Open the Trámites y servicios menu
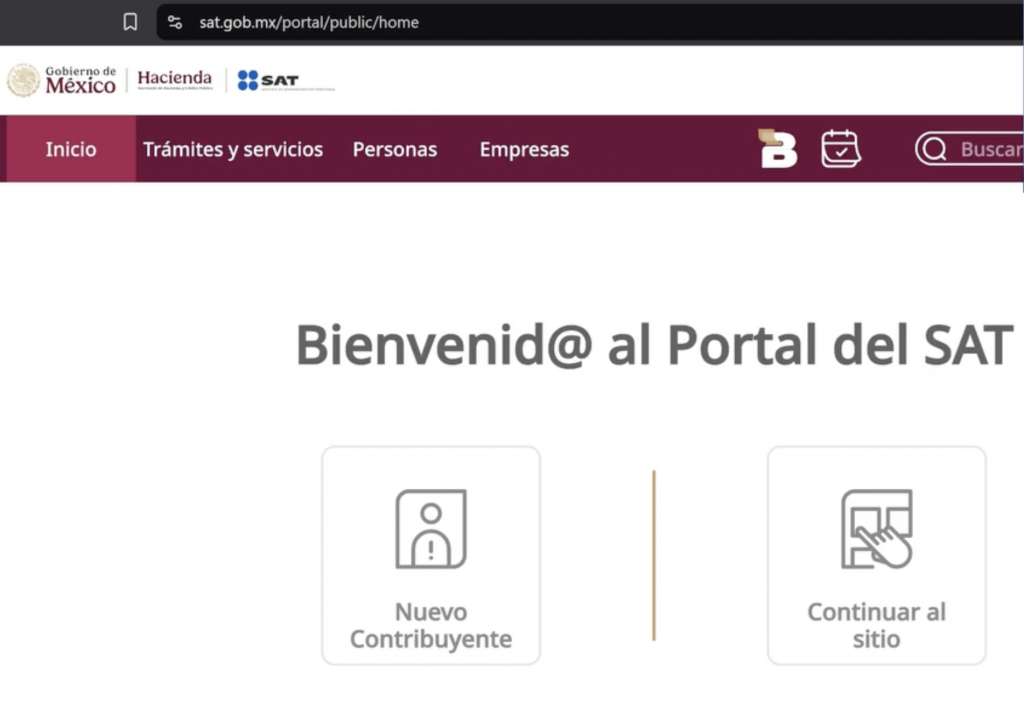 233,149
